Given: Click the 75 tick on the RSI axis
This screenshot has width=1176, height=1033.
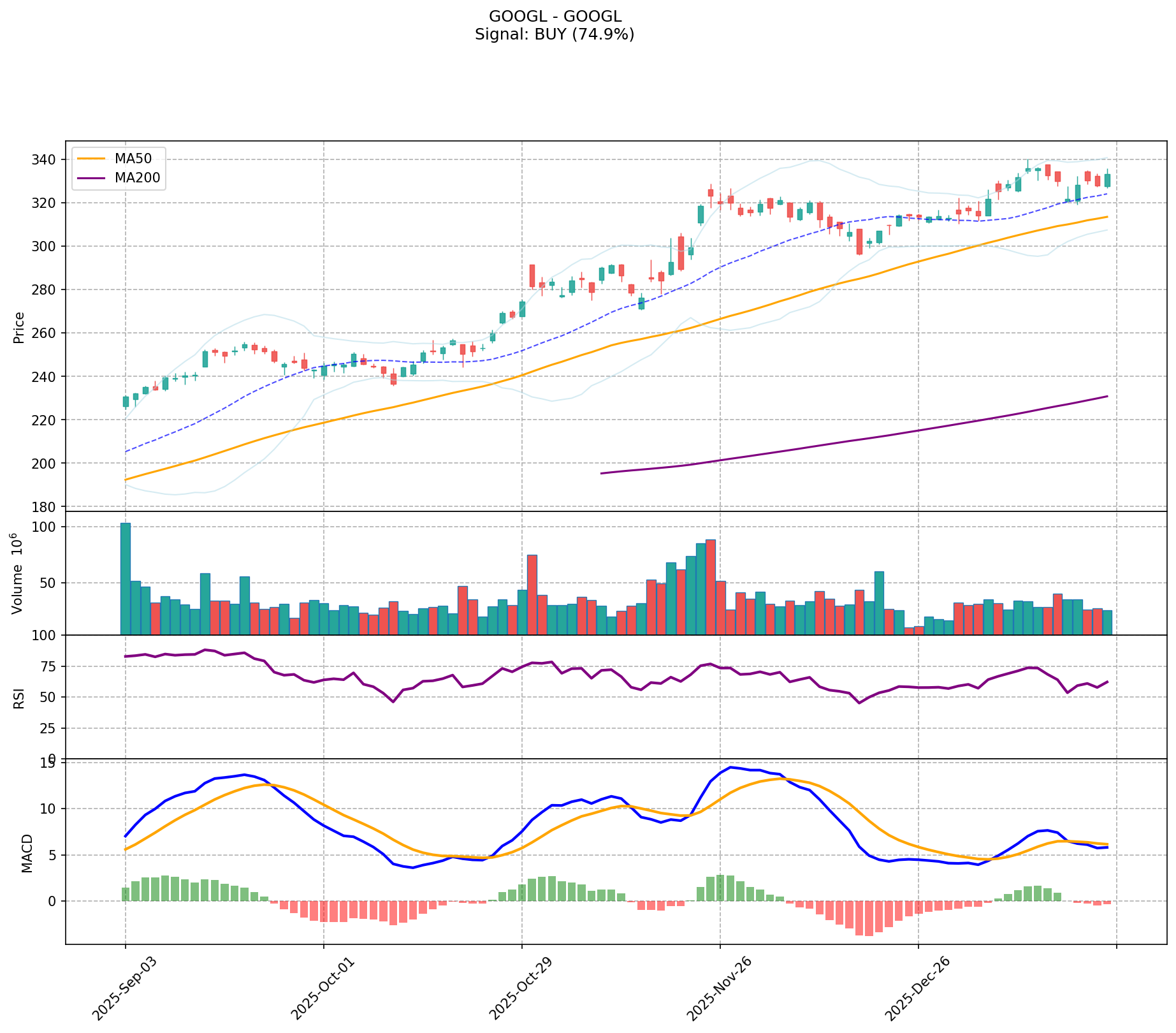Looking at the screenshot, I should tap(50, 667).
